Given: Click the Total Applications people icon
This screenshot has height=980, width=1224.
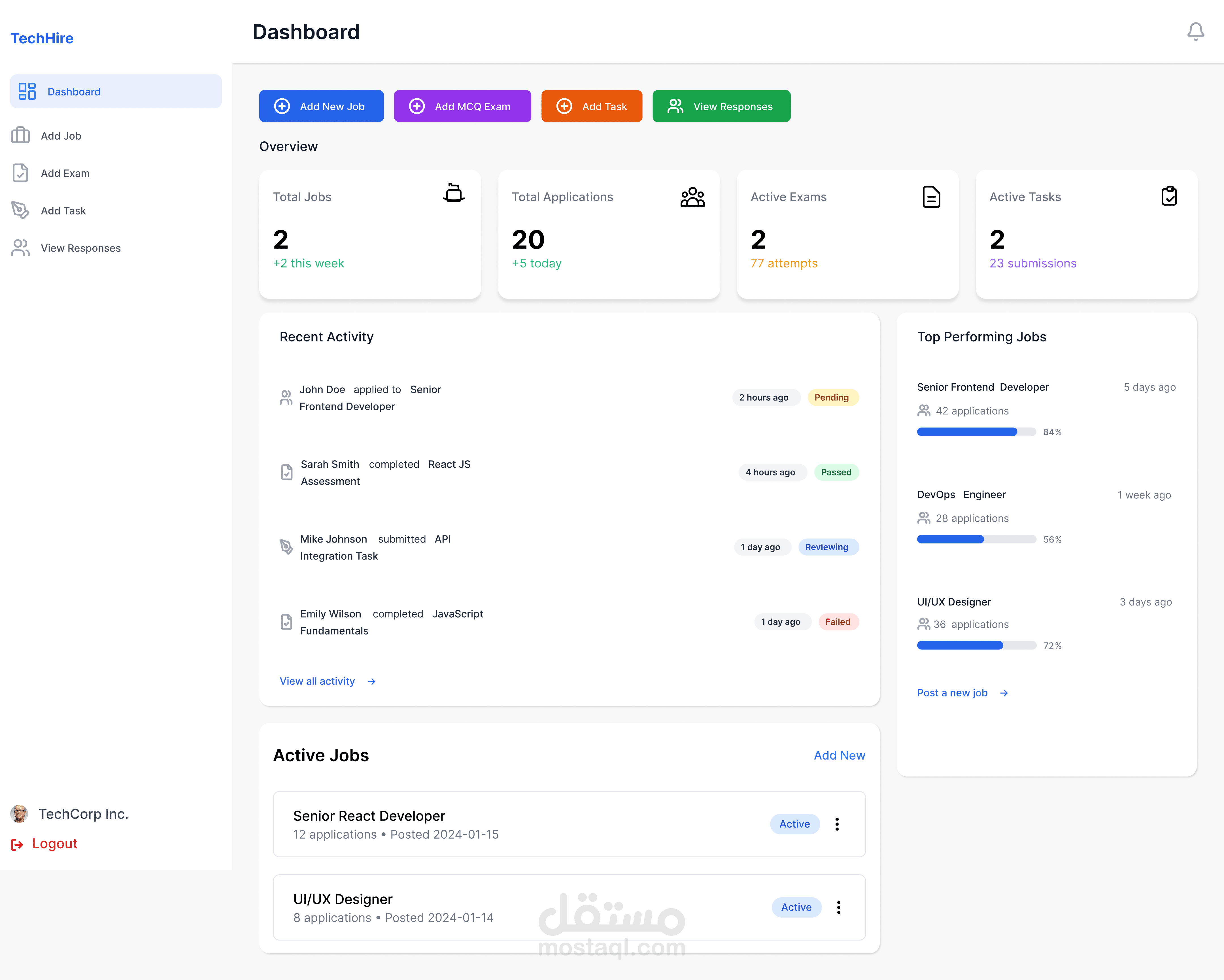Looking at the screenshot, I should click(692, 197).
